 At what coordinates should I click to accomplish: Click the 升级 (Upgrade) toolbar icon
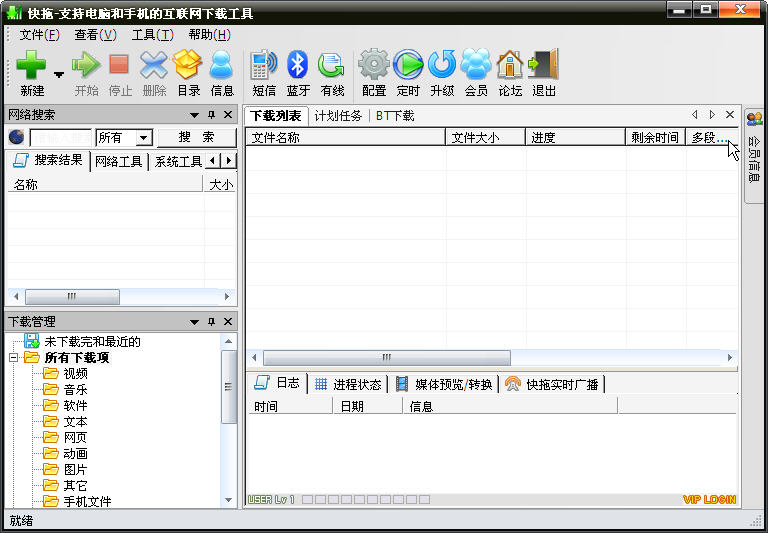442,66
